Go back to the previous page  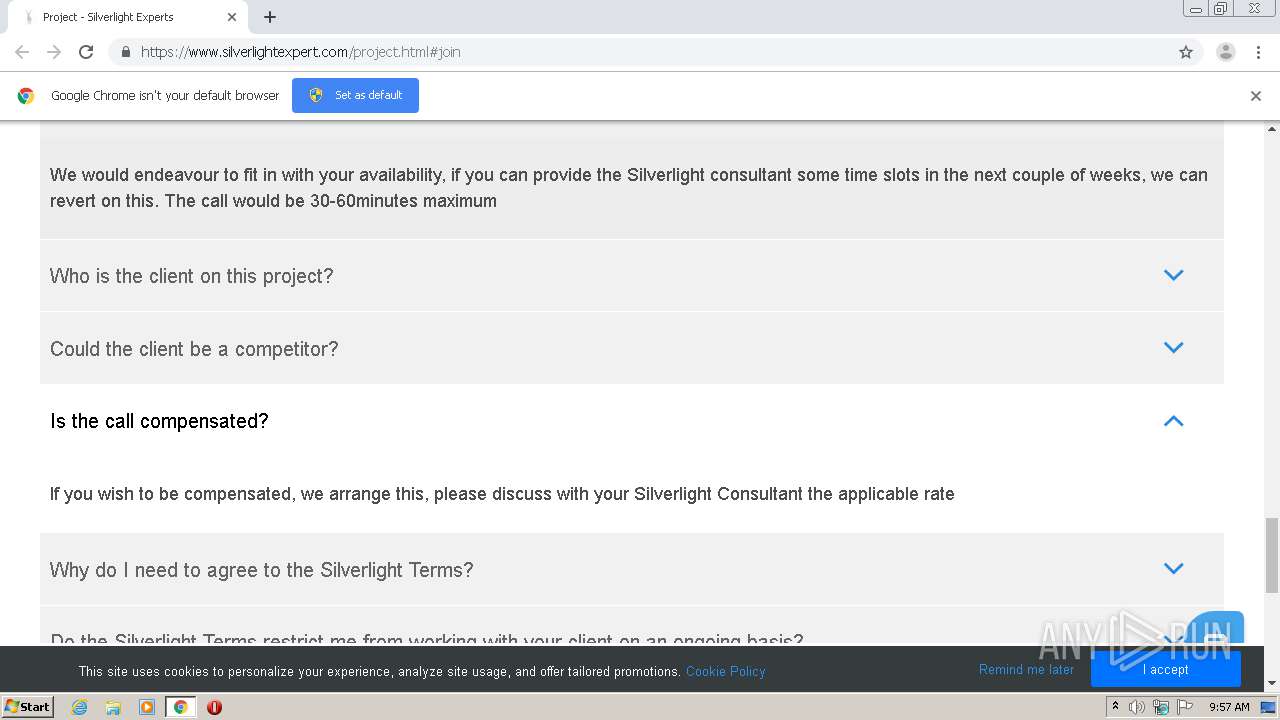coord(22,52)
